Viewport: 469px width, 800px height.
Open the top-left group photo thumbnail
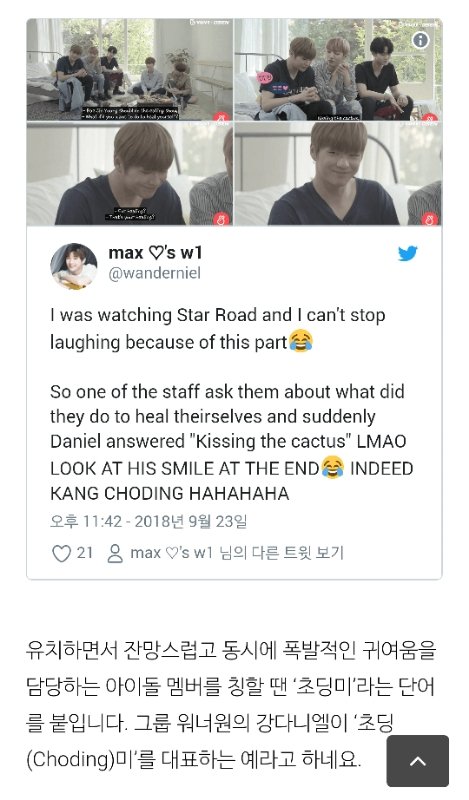pos(130,69)
